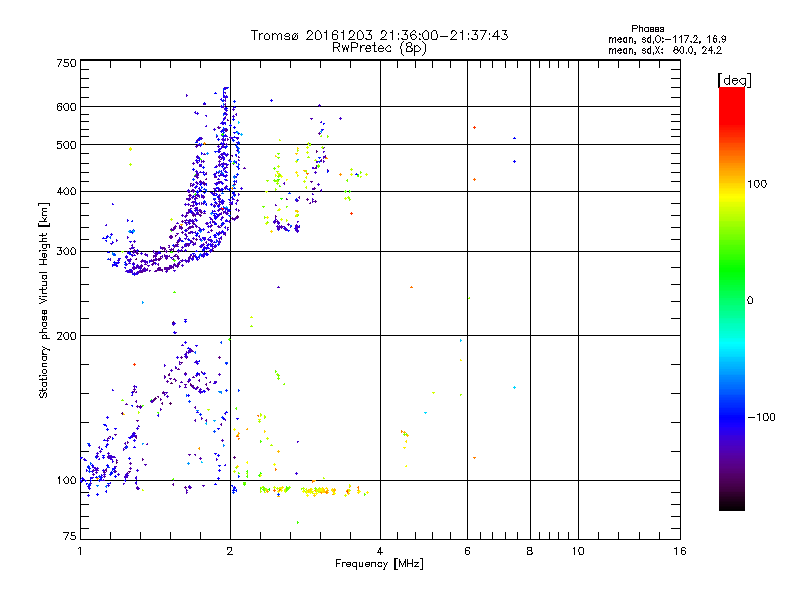
Task: Click the subtitle 'RwPretec (8p)'
Action: pos(379,48)
